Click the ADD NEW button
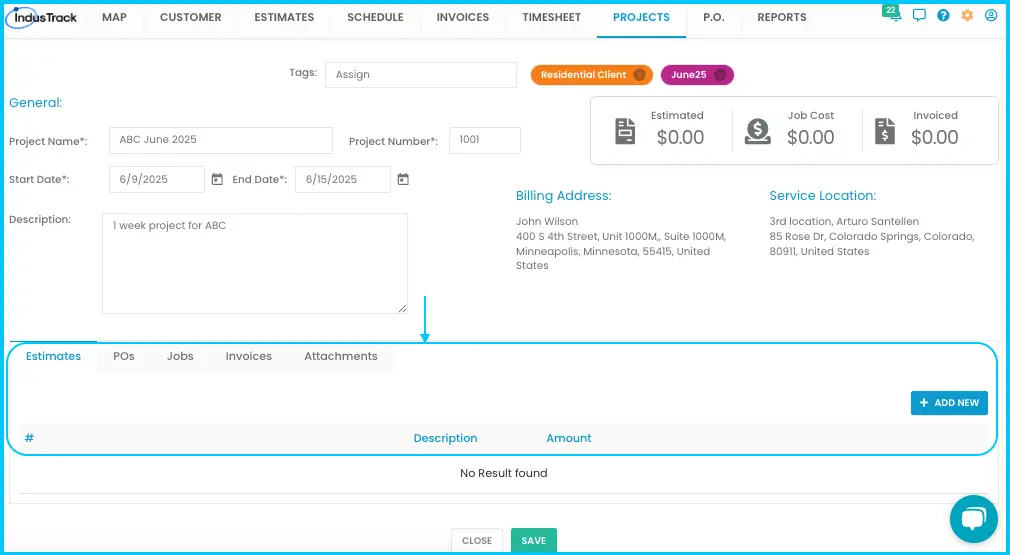 tap(949, 402)
